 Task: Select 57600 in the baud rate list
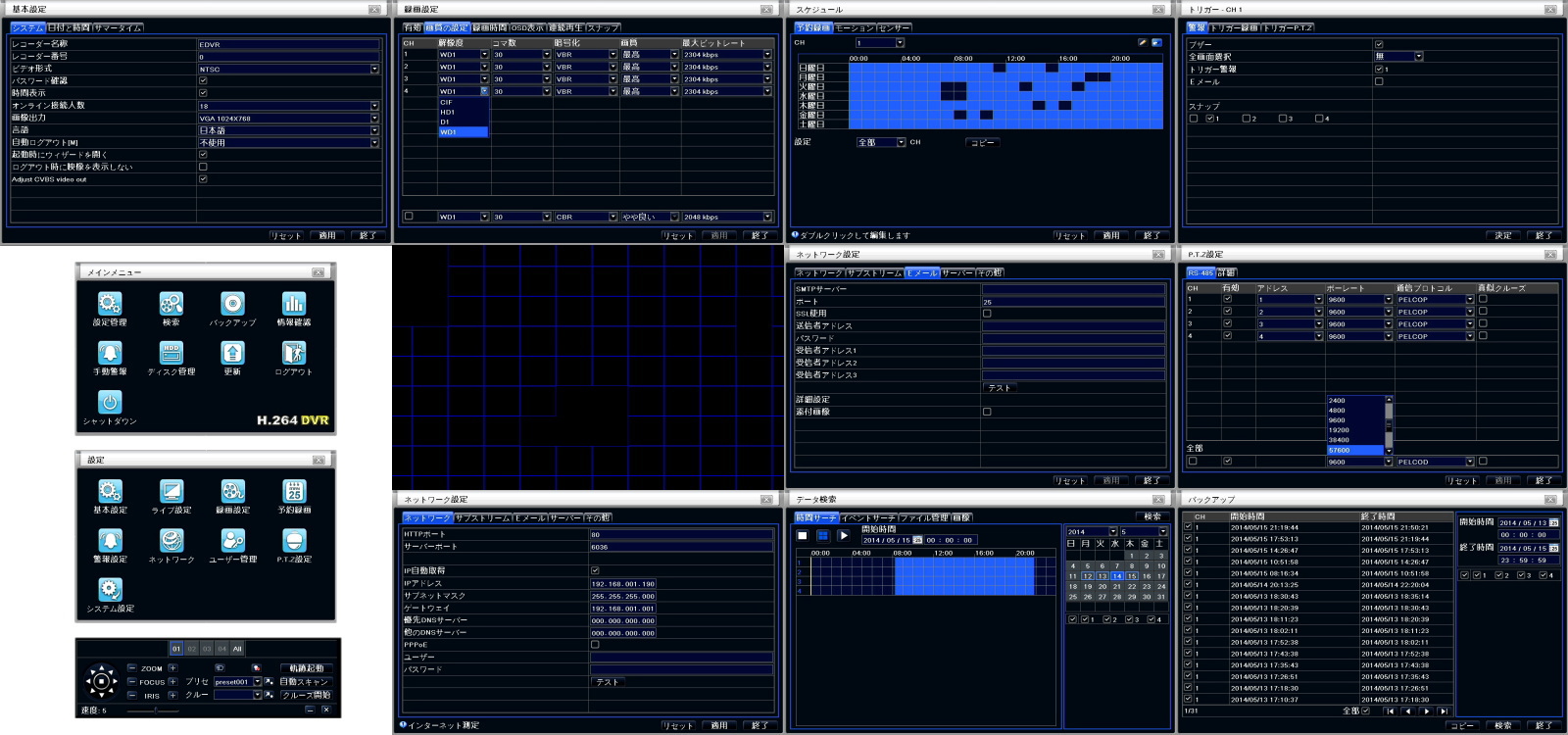pyautogui.click(x=1355, y=450)
